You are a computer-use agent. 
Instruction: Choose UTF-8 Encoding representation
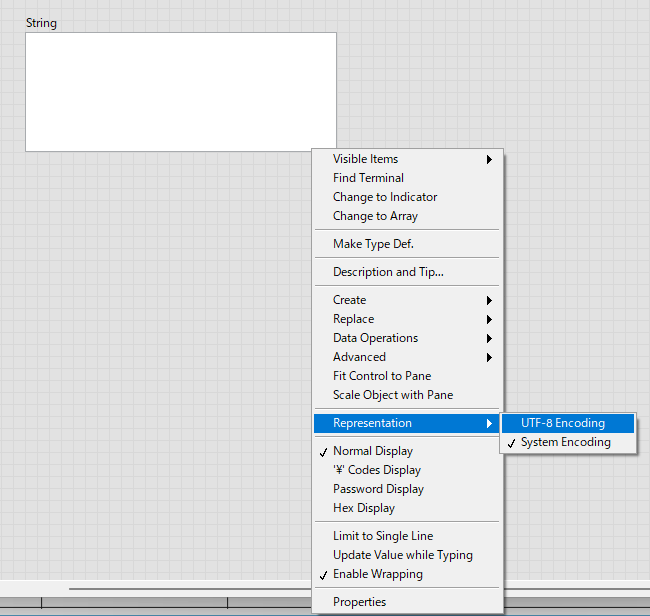[x=568, y=423]
